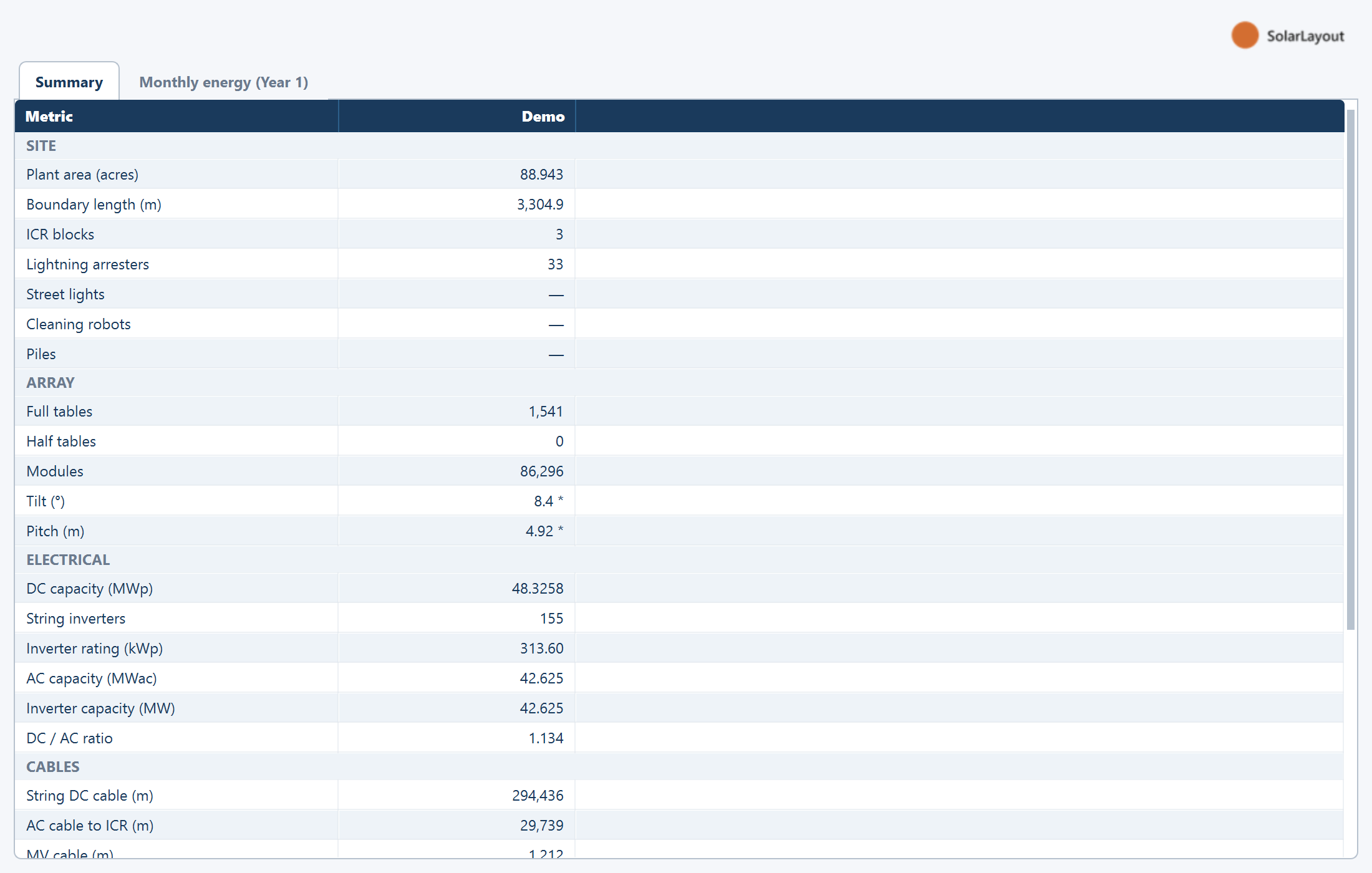Click the vertical scrollbar of the summary table
This screenshot has width=1372, height=873.
click(1351, 370)
